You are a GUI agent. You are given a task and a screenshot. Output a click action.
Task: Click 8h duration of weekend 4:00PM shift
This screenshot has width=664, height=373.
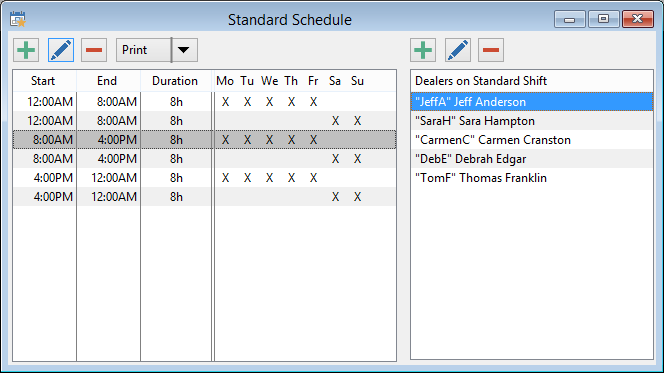(x=176, y=197)
